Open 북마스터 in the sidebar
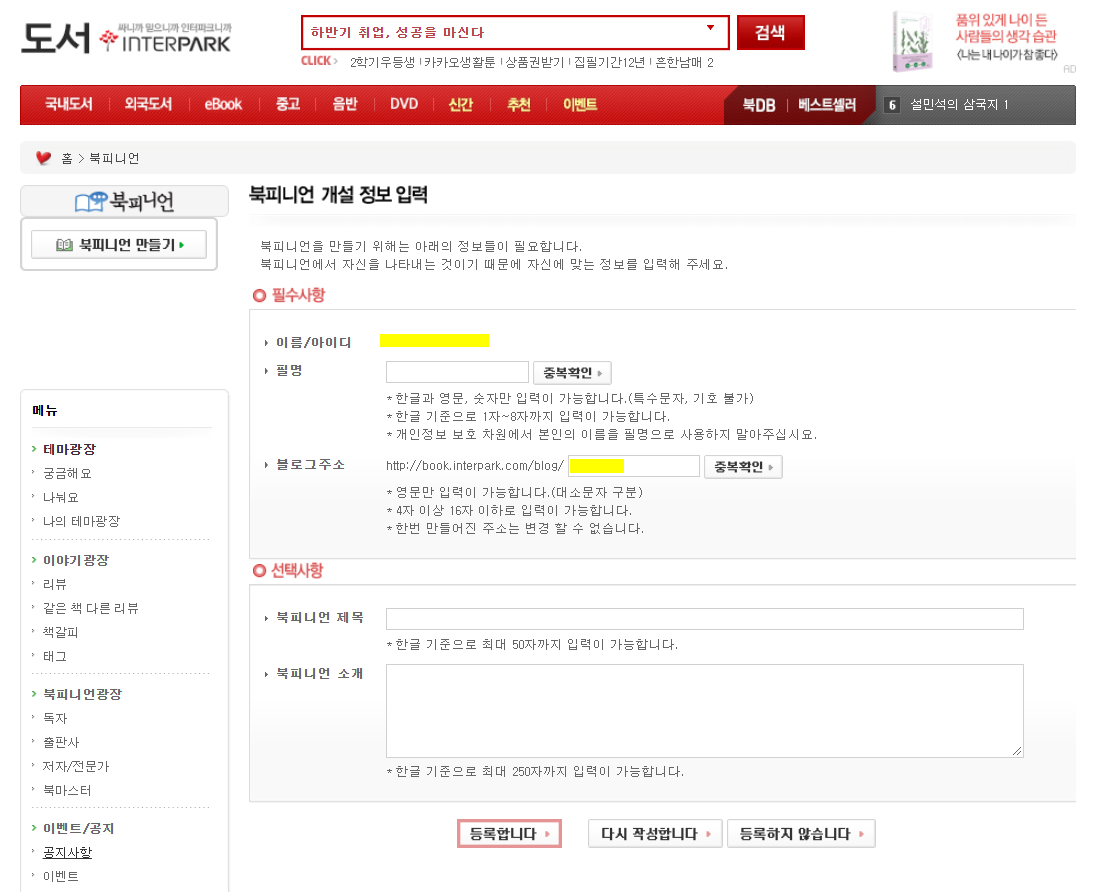Screen dimensions: 1119x892 [67, 790]
